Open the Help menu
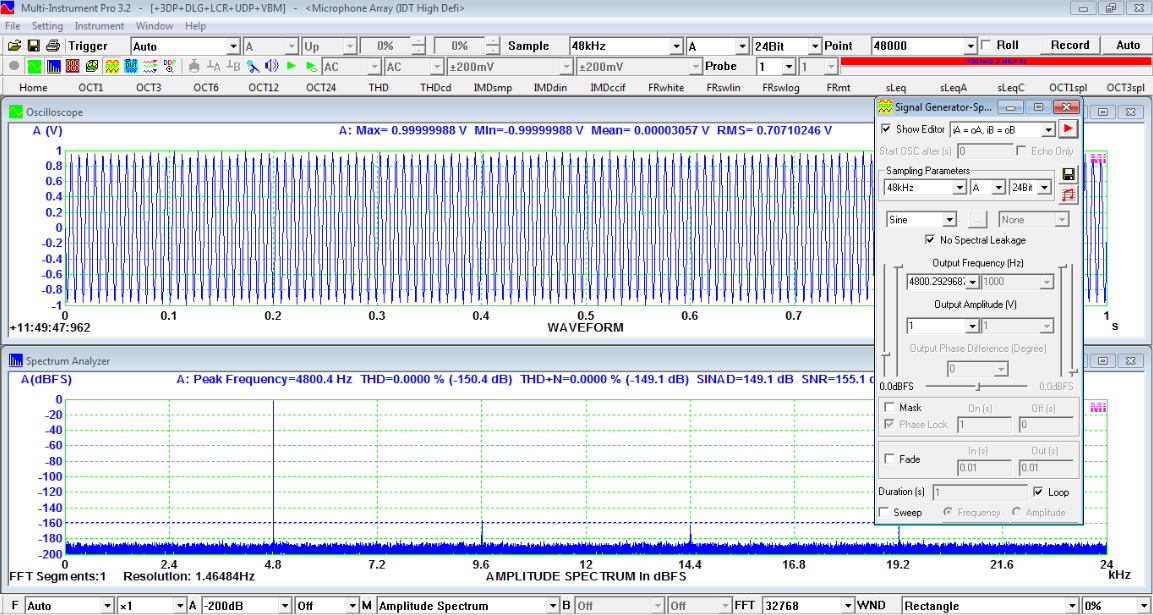 pyautogui.click(x=196, y=26)
